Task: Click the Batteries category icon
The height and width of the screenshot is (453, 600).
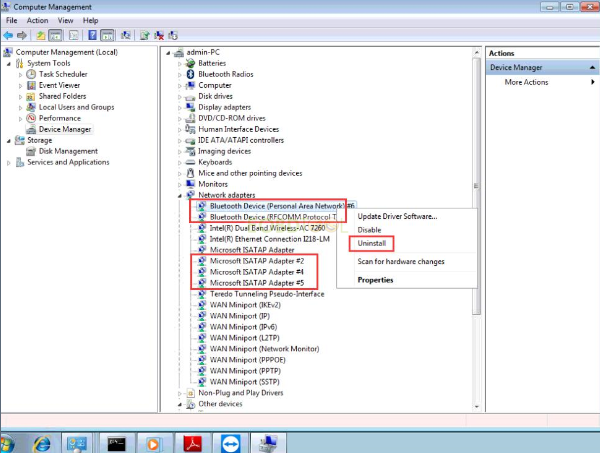Action: pyautogui.click(x=190, y=63)
